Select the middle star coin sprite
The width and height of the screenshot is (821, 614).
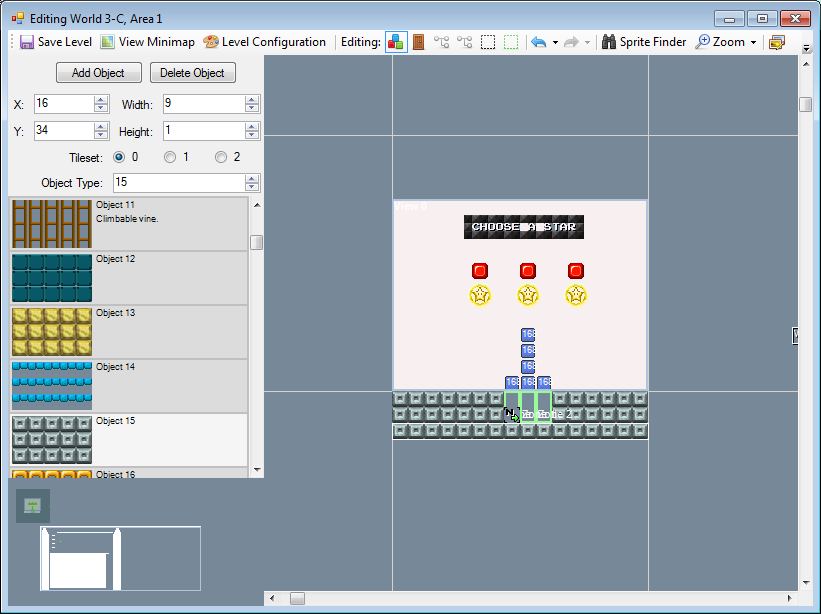(x=528, y=295)
